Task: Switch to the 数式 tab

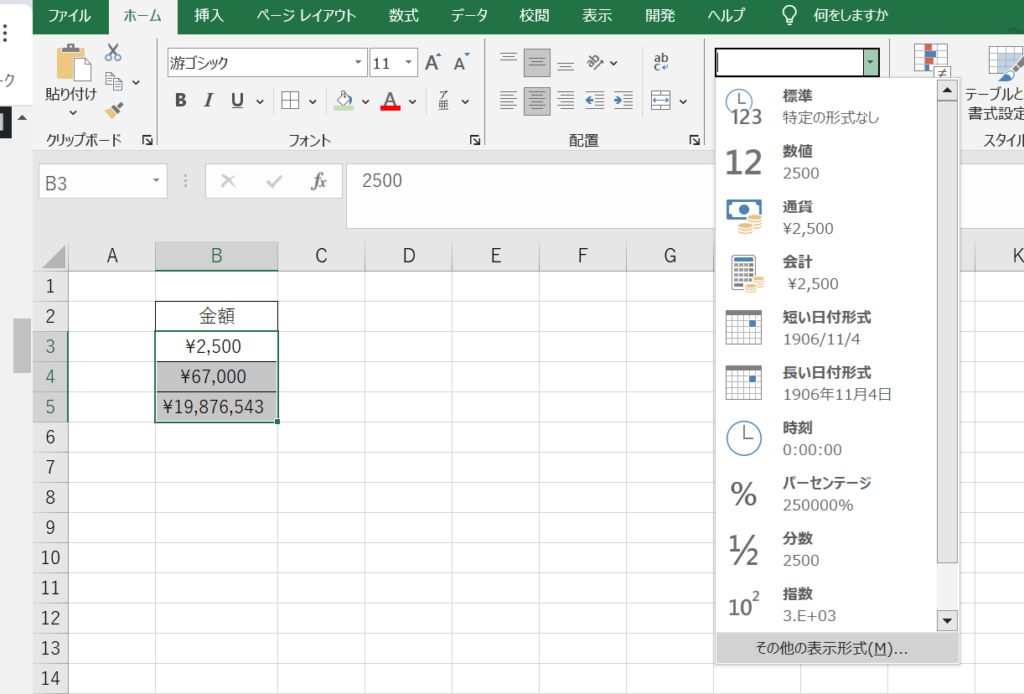Action: click(404, 16)
